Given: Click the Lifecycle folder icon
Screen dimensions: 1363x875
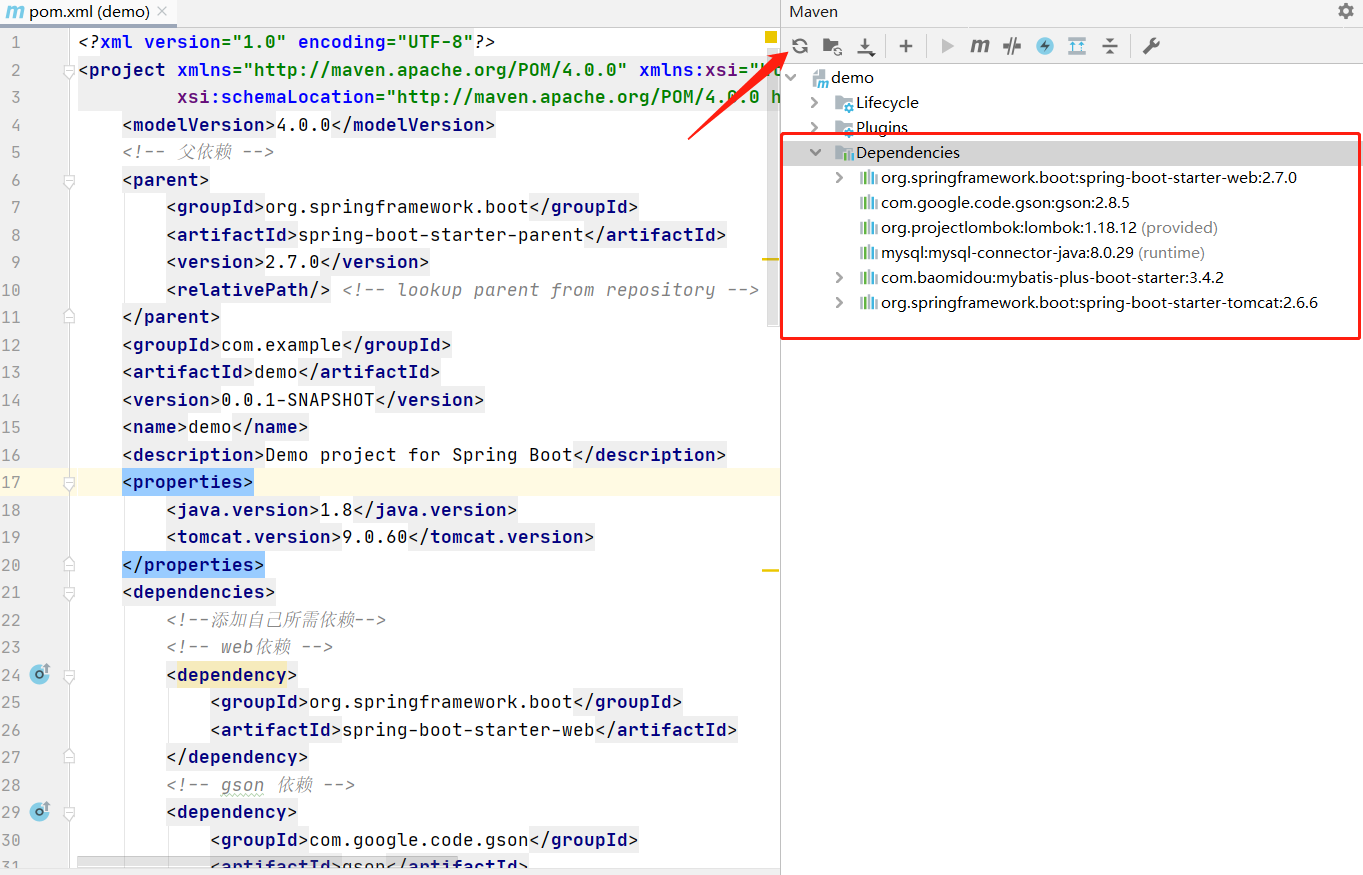Looking at the screenshot, I should coord(845,103).
